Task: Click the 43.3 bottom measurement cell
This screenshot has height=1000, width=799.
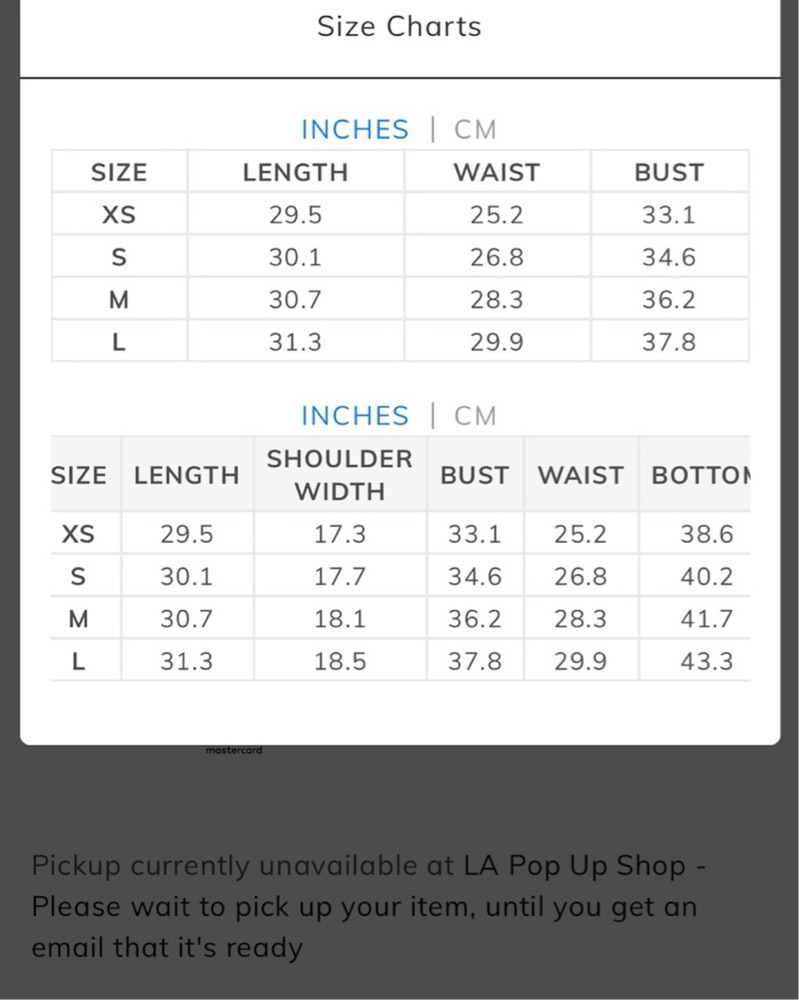Action: tap(707, 661)
